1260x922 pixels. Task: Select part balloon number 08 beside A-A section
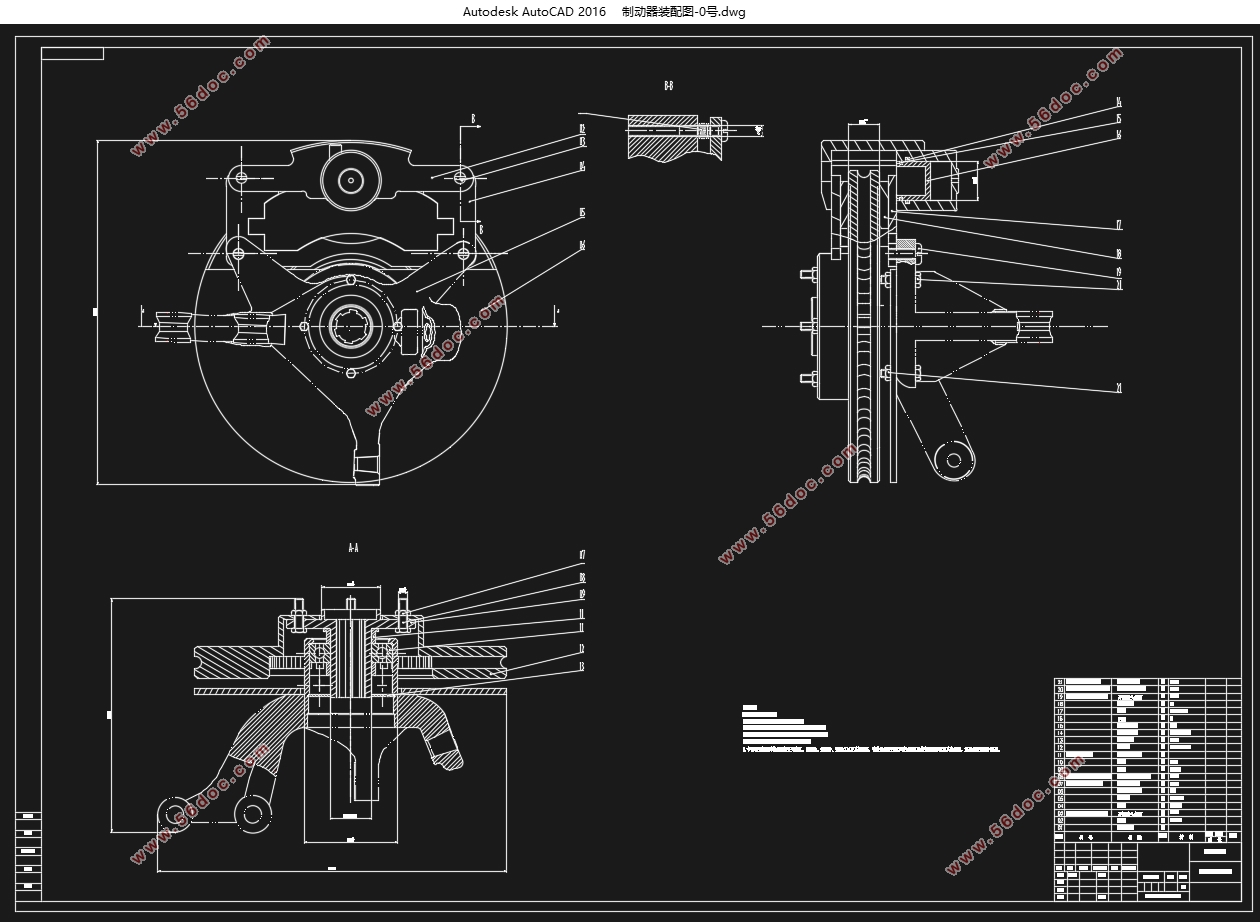coord(582,578)
